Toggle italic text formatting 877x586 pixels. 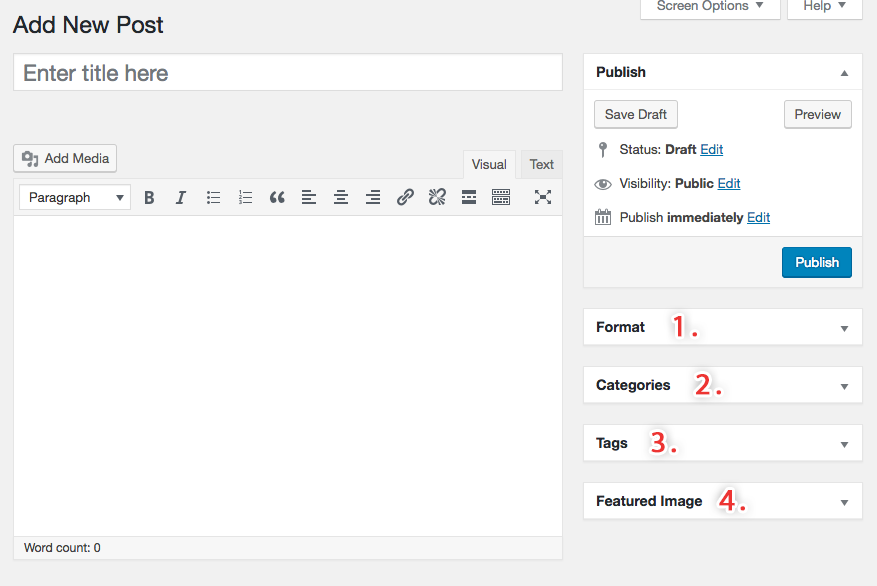tap(181, 198)
